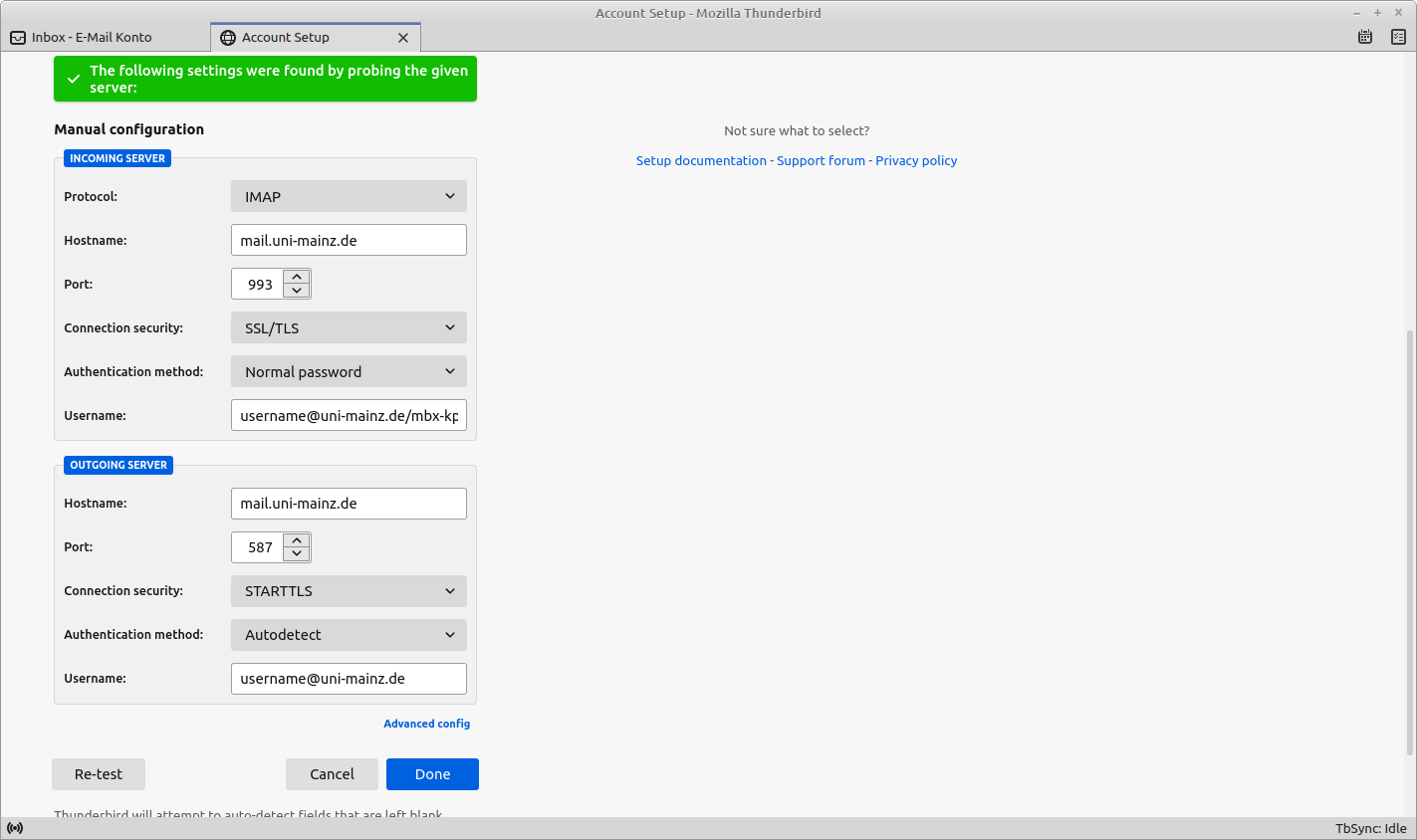Click the outgoing Port 587 field
This screenshot has width=1417, height=840.
tap(259, 547)
